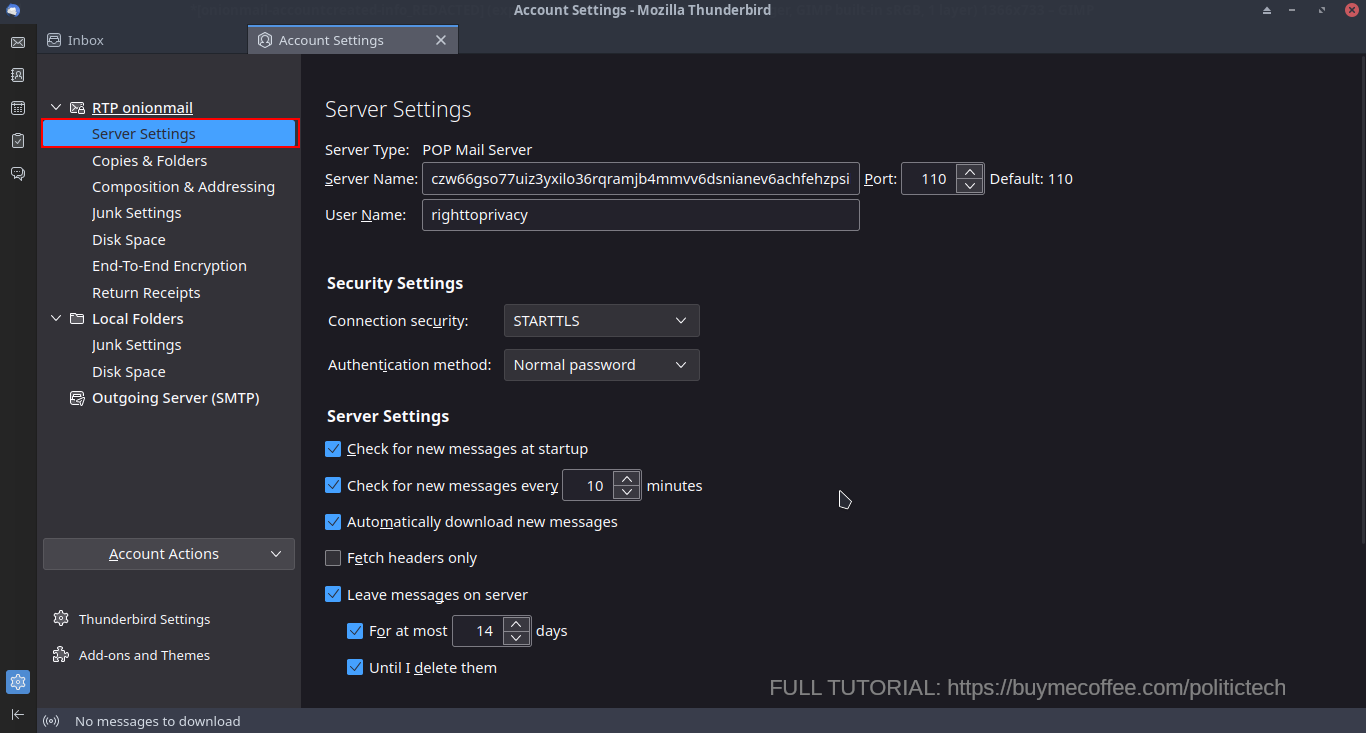
Task: Select Server Settings in the account tree
Action: 170,134
